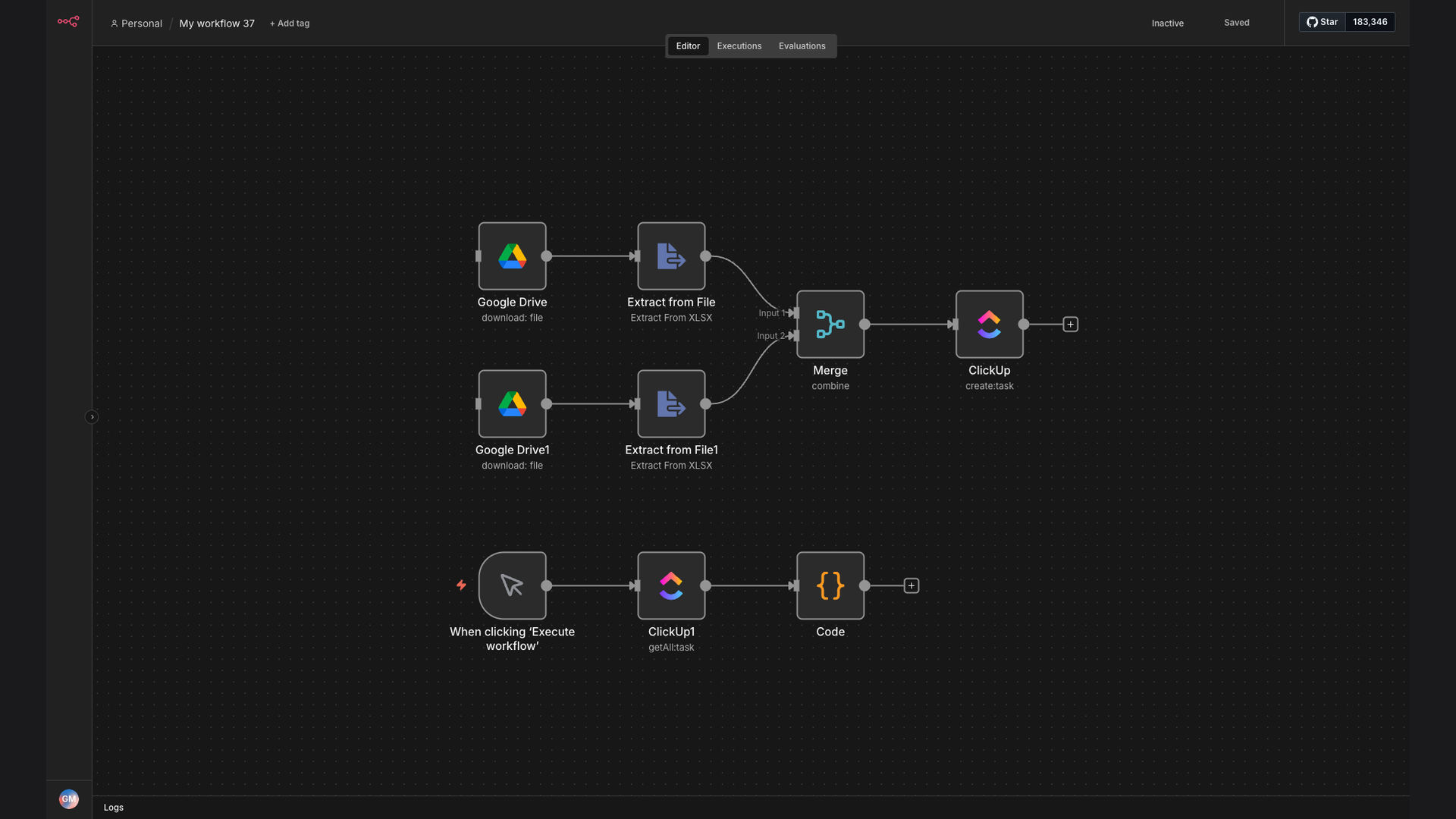Viewport: 1456px width, 819px height.
Task: Select the ClickUp1 getAll:task node
Action: 671,586
